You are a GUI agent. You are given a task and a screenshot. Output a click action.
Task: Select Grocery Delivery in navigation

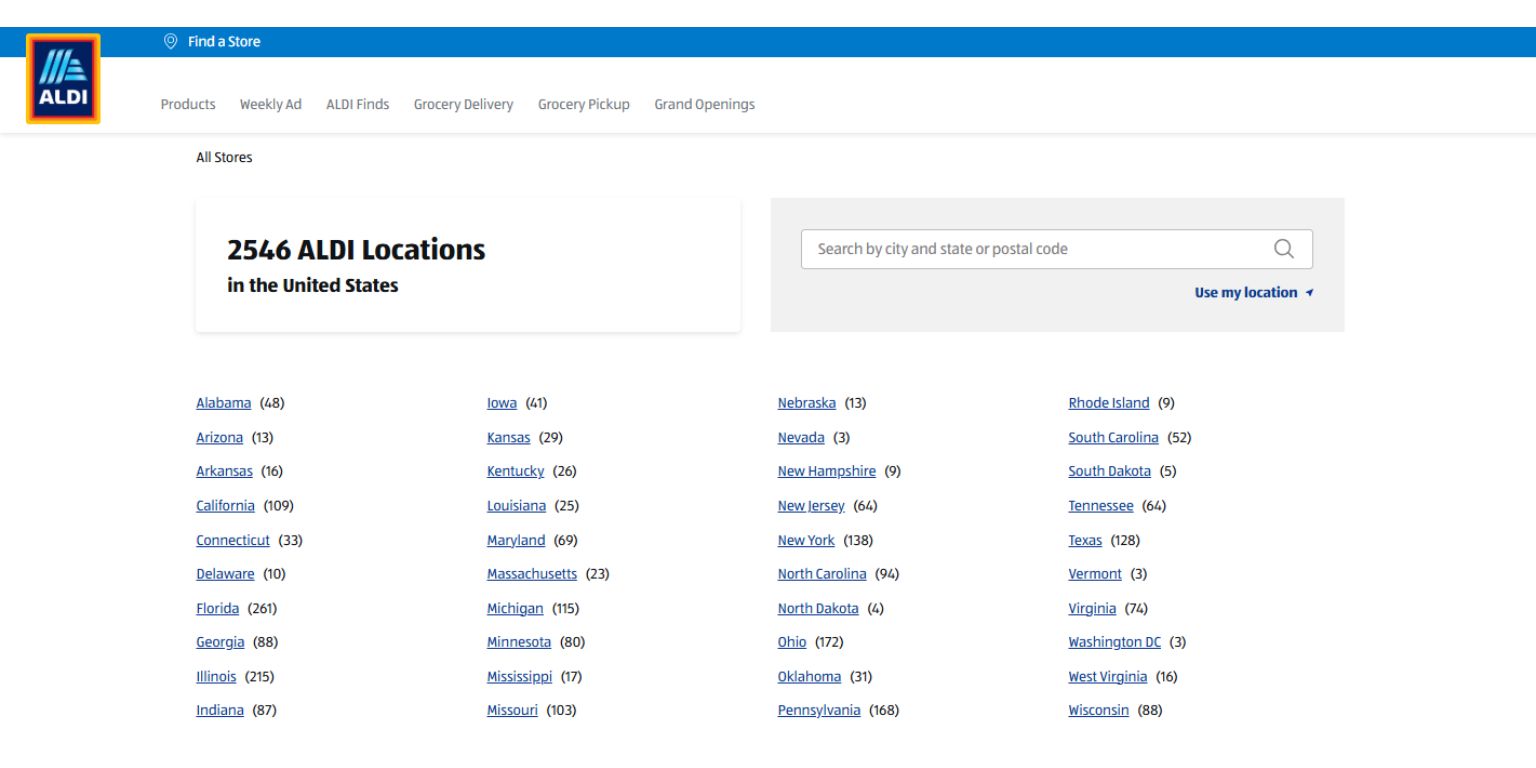[463, 104]
